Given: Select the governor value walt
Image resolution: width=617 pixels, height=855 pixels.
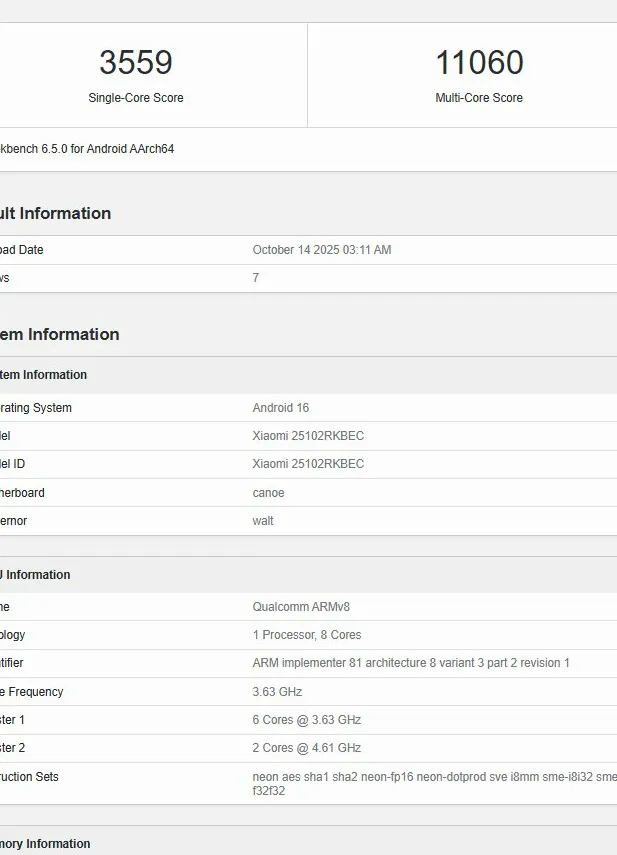Looking at the screenshot, I should coord(263,521).
